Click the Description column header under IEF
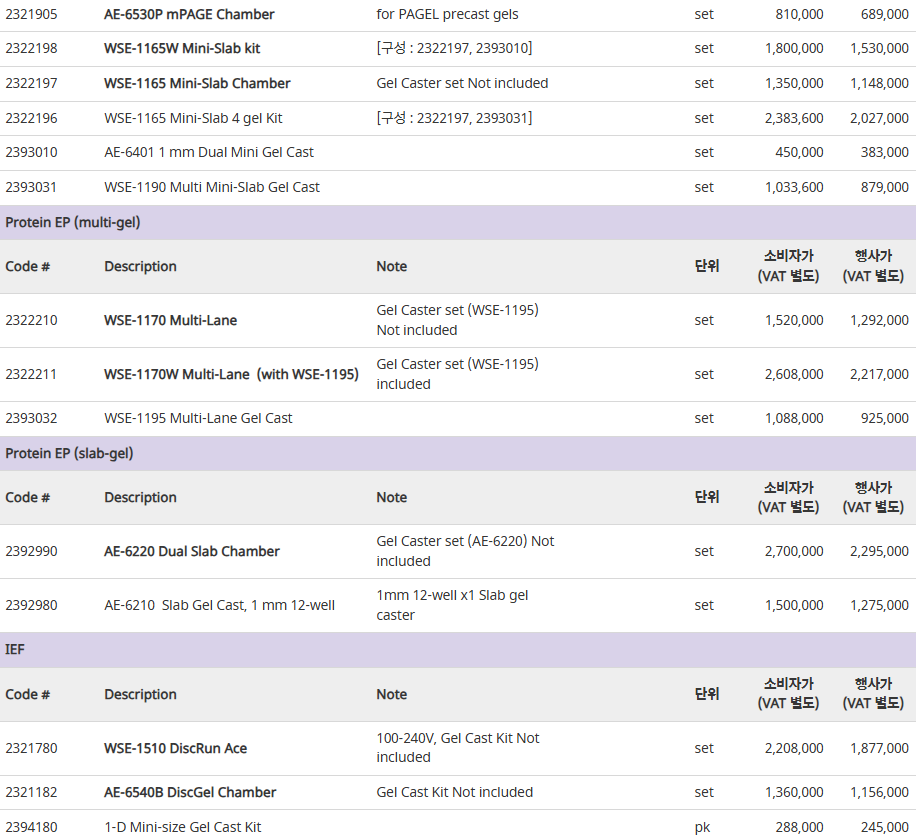Image resolution: width=918 pixels, height=839 pixels. [x=141, y=694]
